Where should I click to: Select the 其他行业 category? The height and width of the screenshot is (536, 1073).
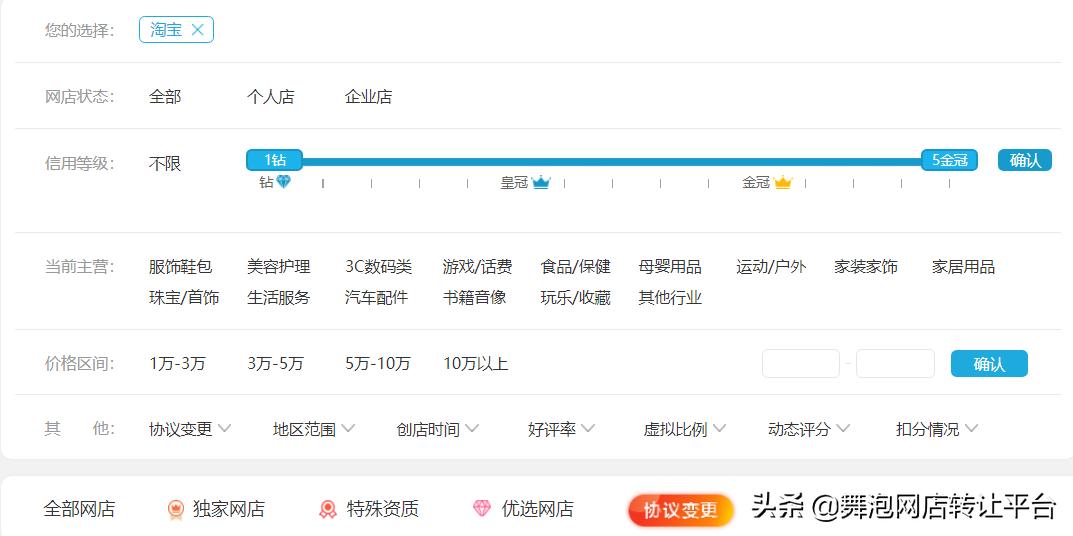(x=670, y=298)
